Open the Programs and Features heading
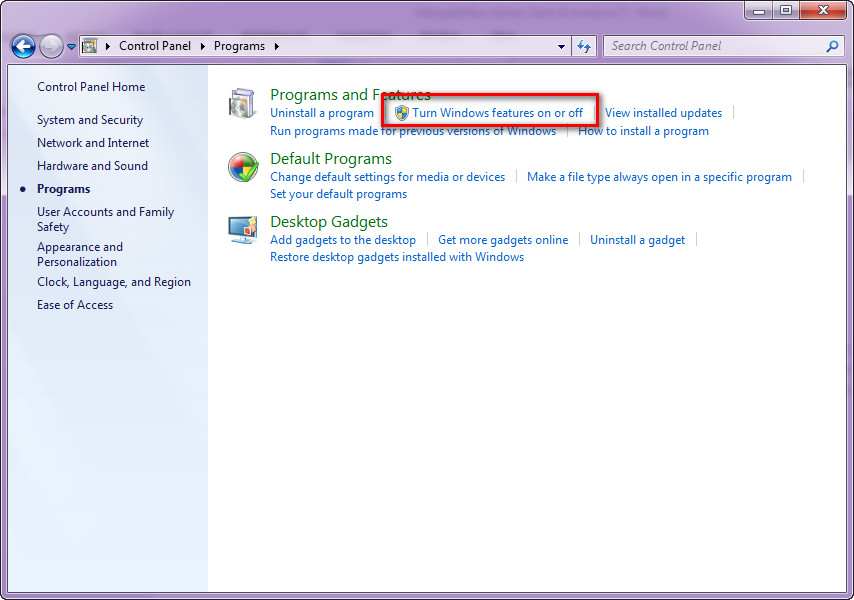The height and width of the screenshot is (600, 854). pyautogui.click(x=350, y=95)
